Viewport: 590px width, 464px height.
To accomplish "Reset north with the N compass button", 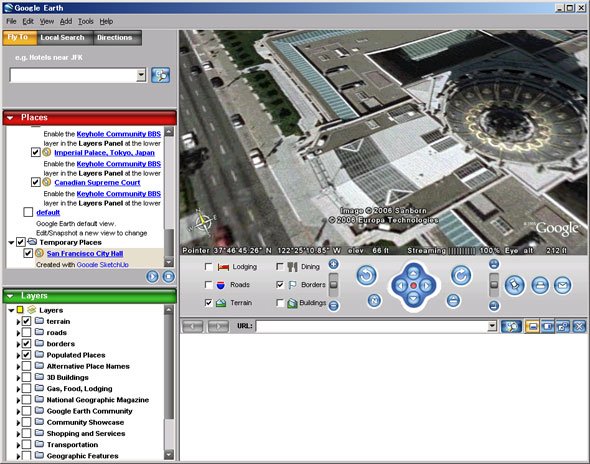I will 374,300.
